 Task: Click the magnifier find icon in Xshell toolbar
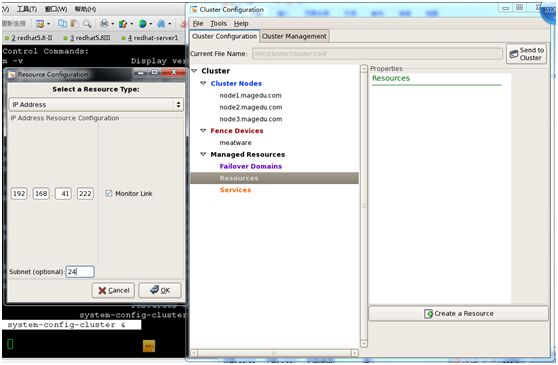tap(87, 24)
